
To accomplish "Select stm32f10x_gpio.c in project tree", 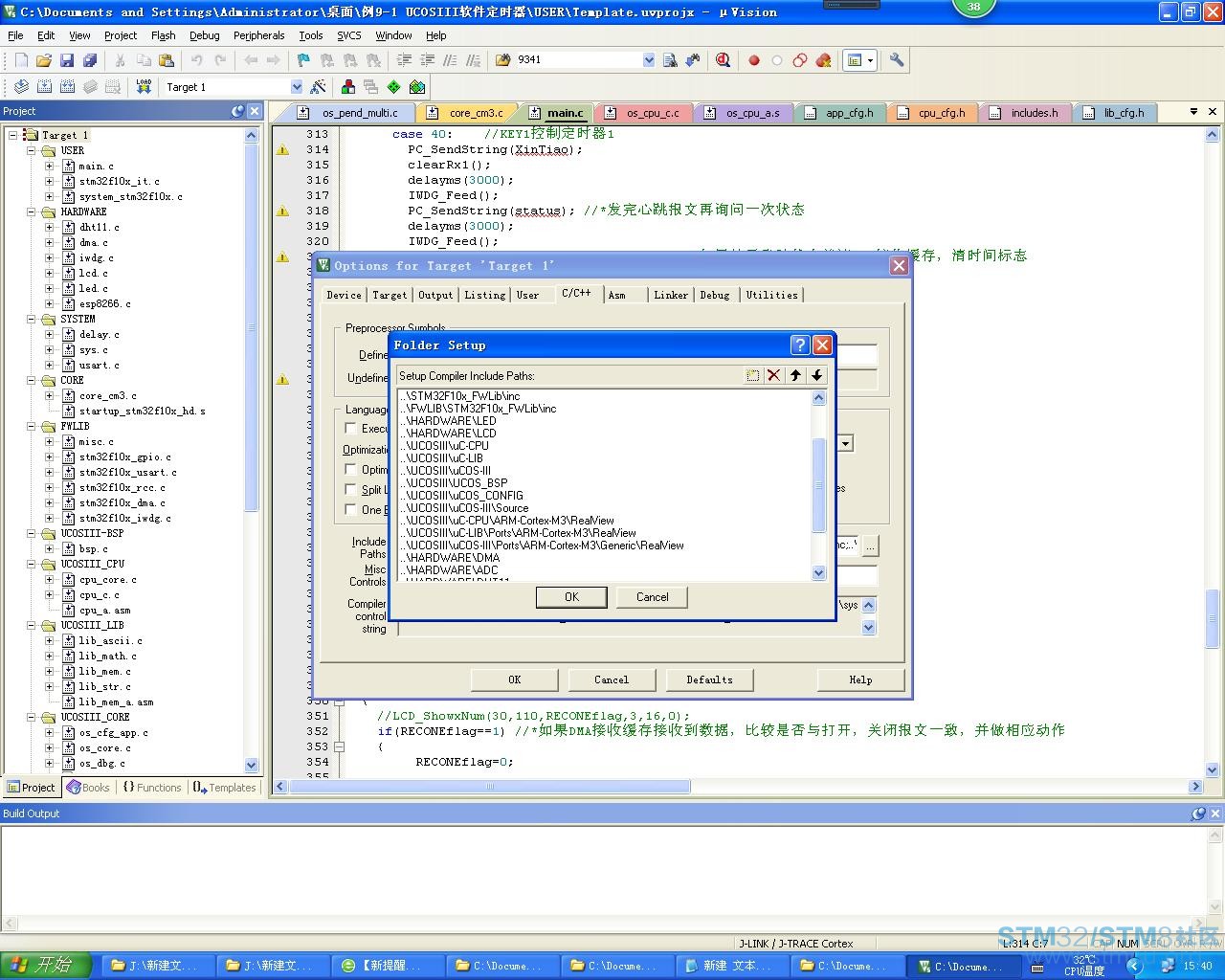I will [x=124, y=457].
